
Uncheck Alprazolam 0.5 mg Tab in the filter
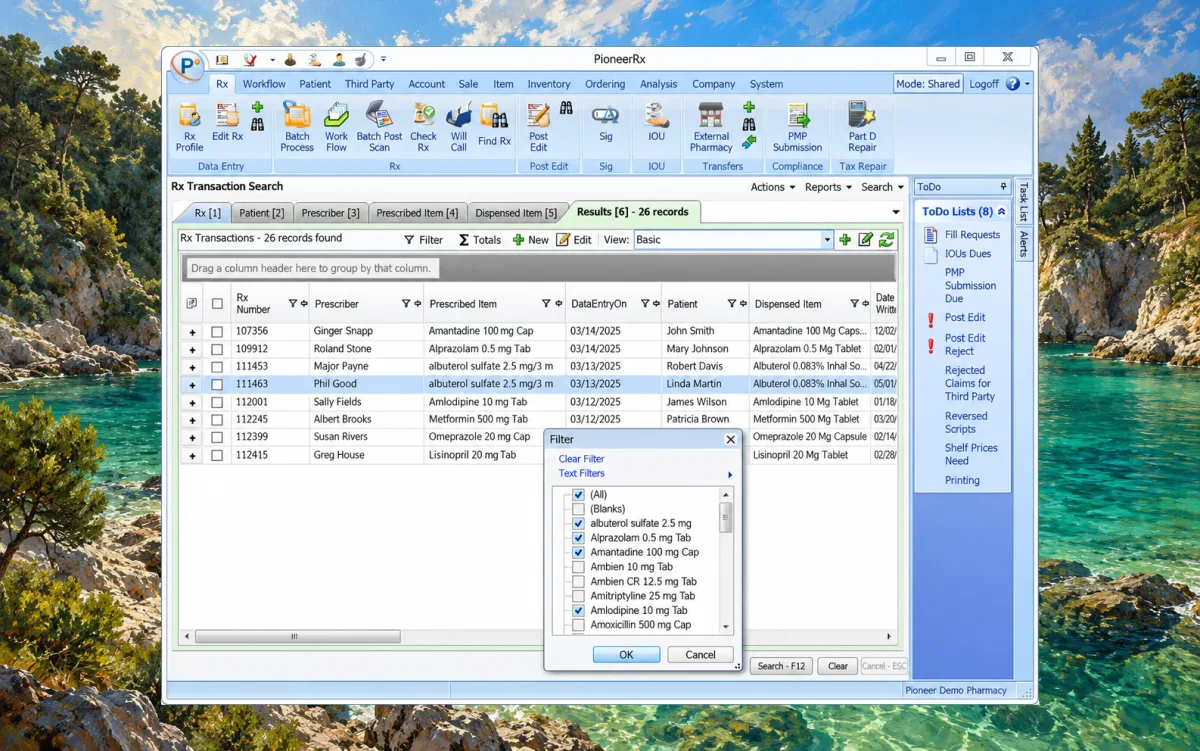(578, 538)
